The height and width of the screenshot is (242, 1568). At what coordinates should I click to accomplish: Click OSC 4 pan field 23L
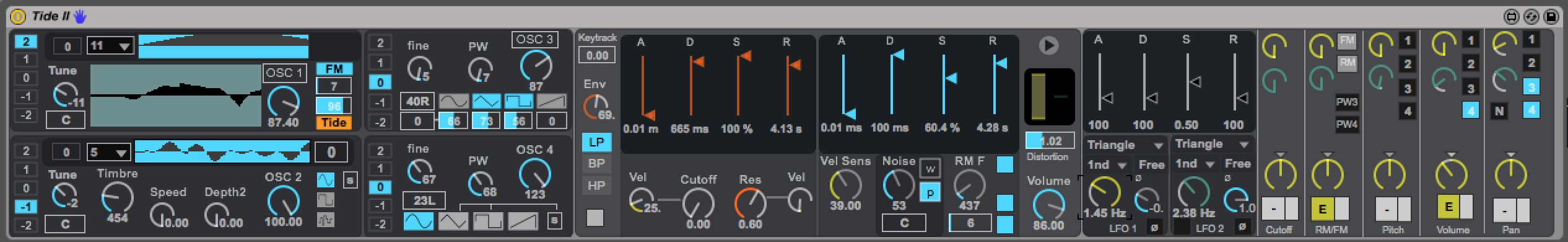[424, 200]
